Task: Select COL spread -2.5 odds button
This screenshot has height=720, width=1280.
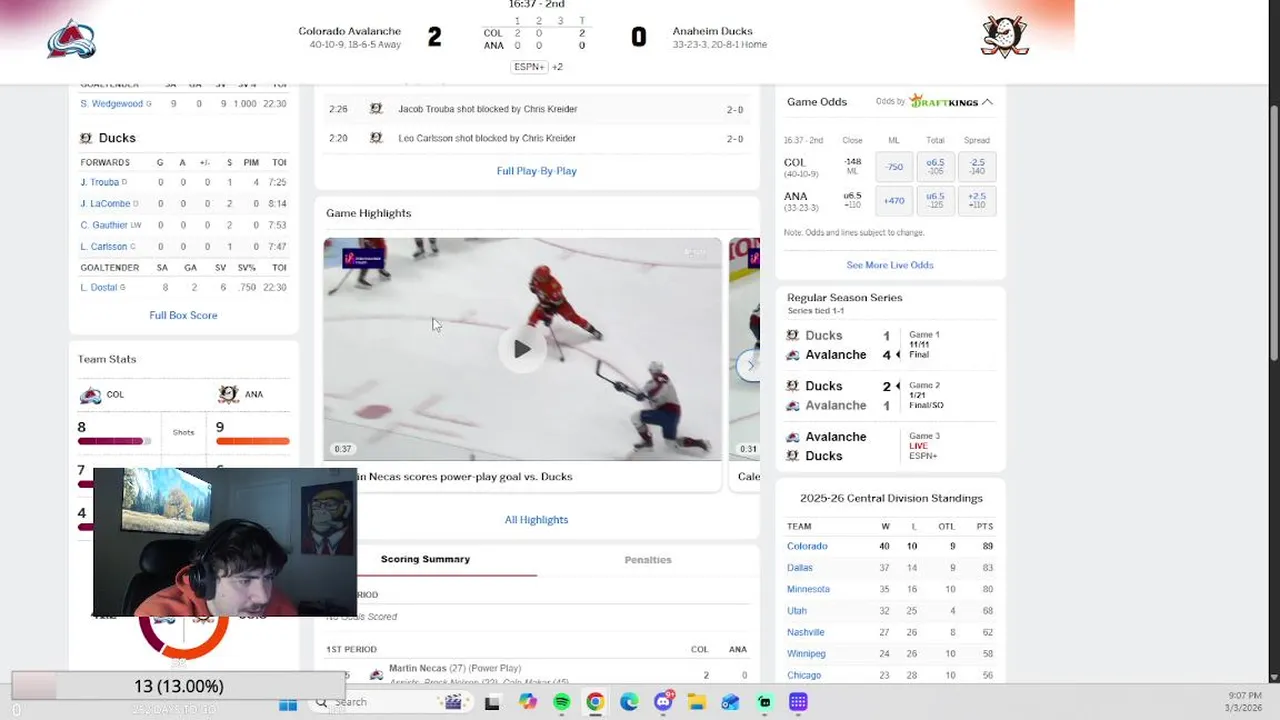Action: 977,167
